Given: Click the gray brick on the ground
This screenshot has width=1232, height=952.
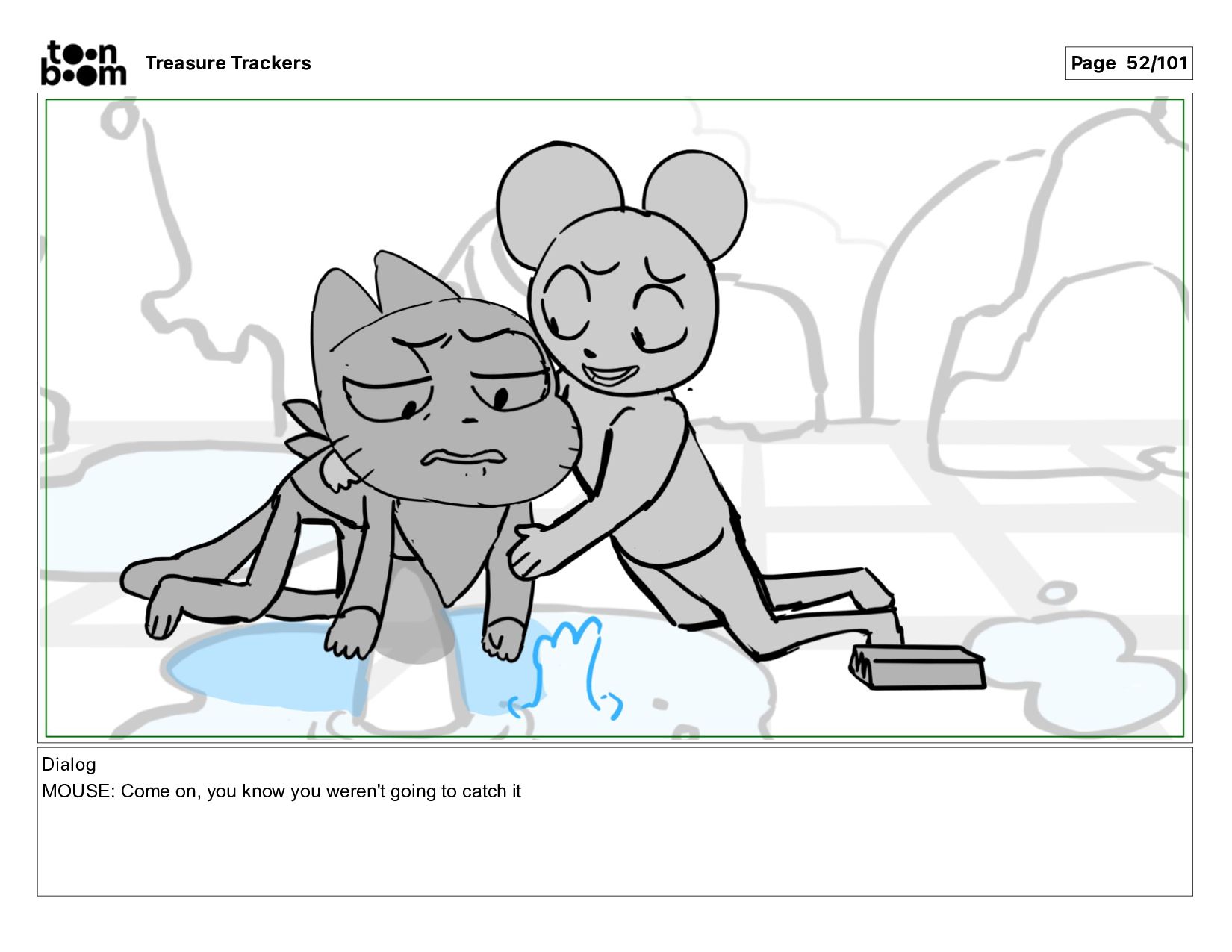Looking at the screenshot, I should click(917, 667).
